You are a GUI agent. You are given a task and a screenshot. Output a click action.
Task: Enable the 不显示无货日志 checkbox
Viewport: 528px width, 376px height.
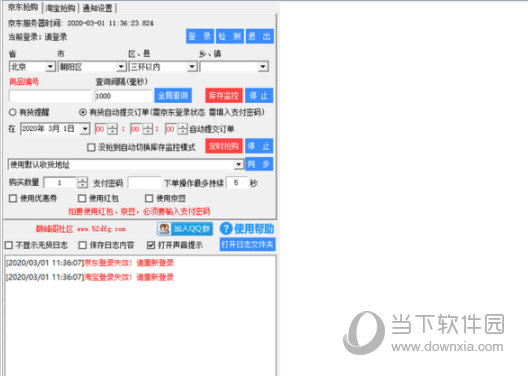coord(9,245)
